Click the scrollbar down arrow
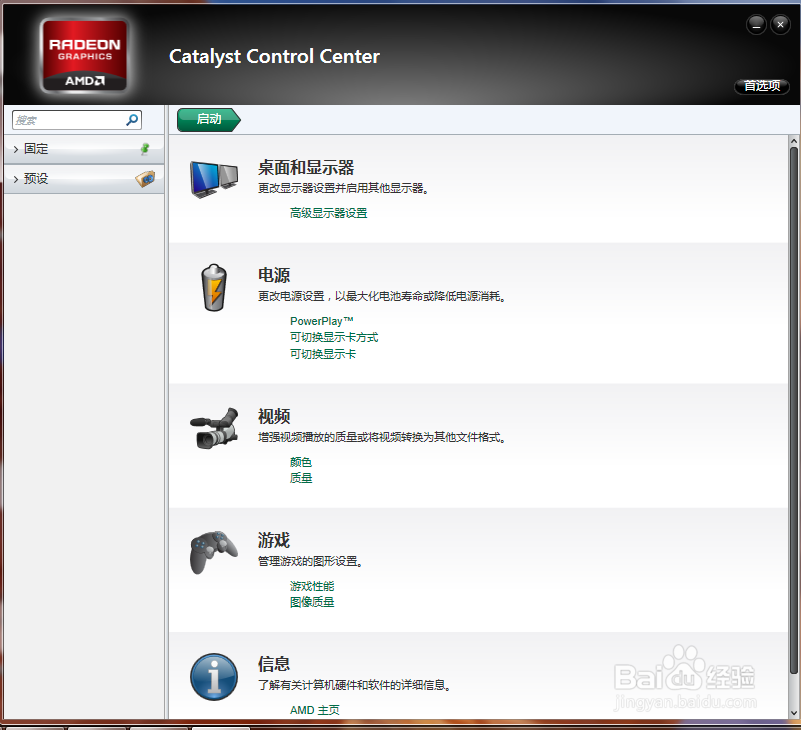This screenshot has width=801, height=730. click(x=793, y=713)
